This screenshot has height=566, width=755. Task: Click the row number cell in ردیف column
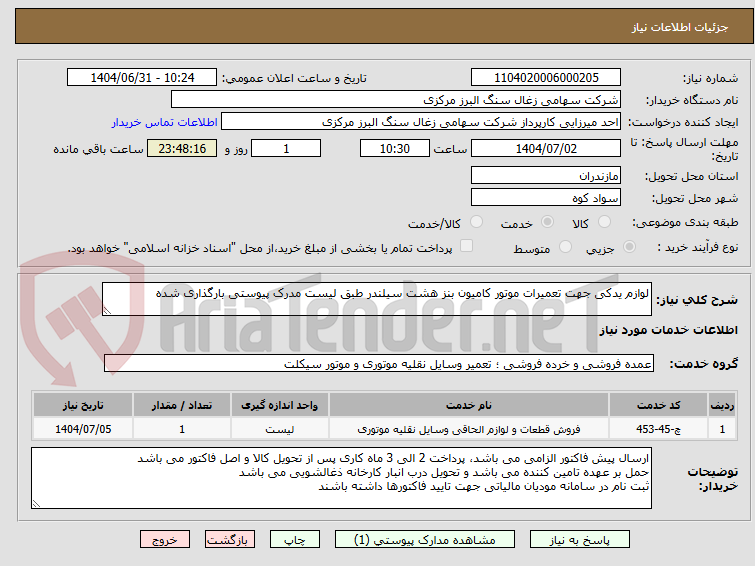[722, 429]
